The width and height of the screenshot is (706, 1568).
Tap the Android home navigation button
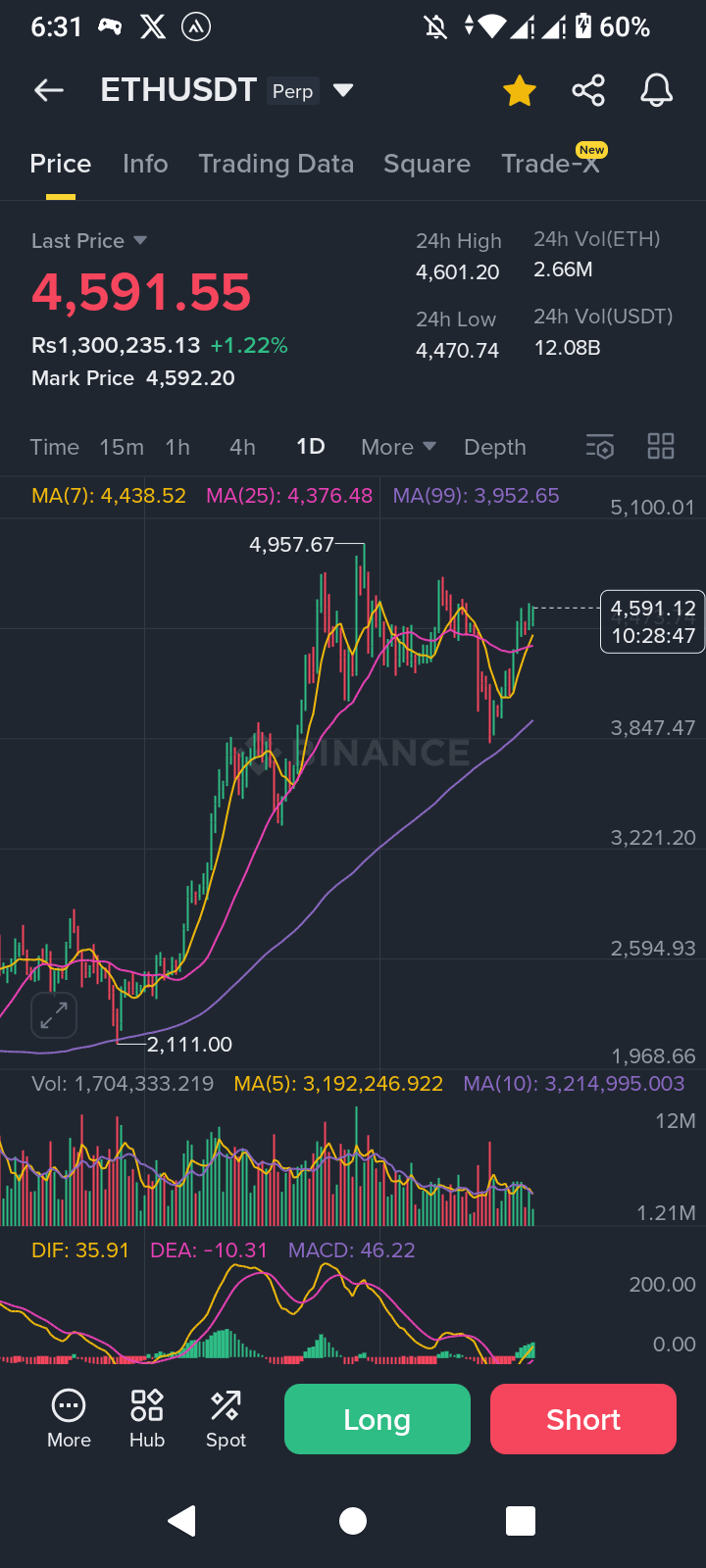coord(353,1520)
